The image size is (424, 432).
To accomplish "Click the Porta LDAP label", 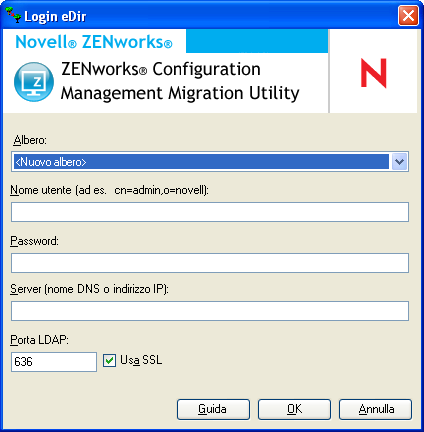I will pos(39,340).
